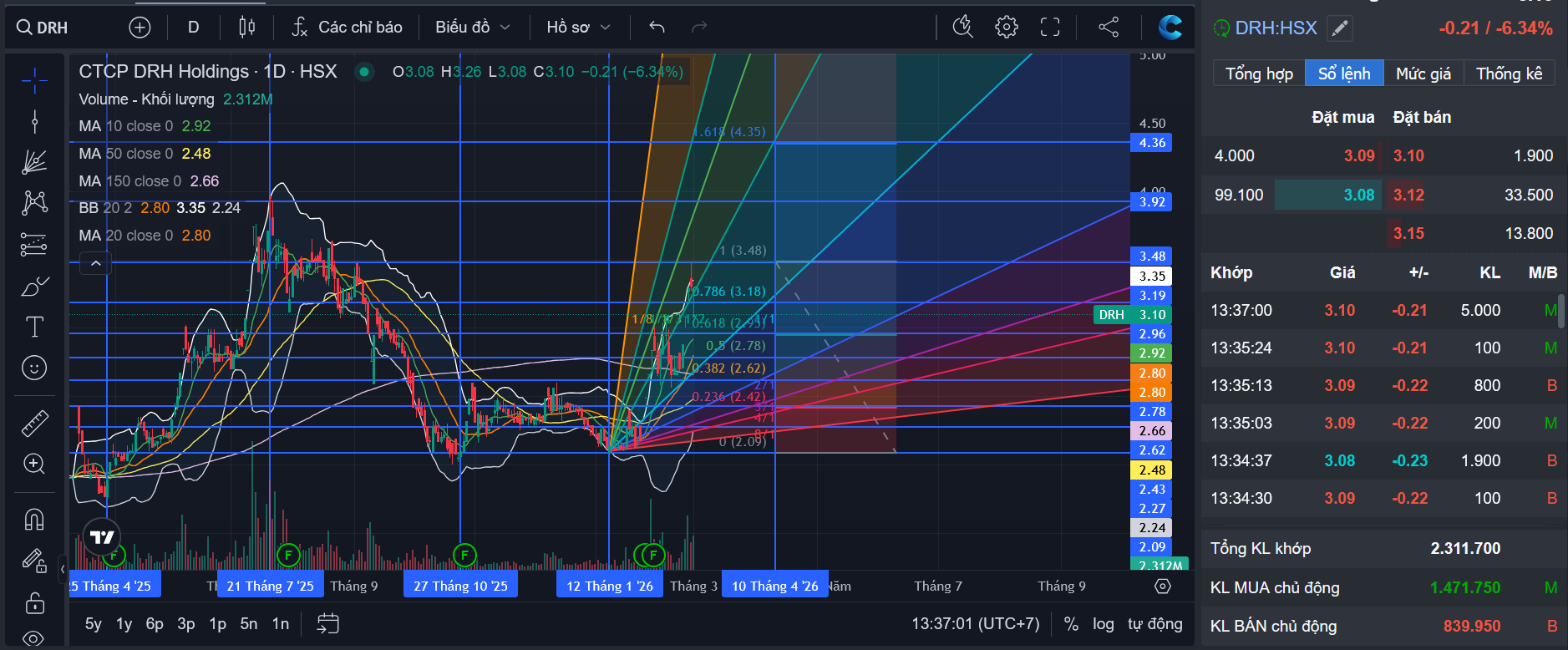The height and width of the screenshot is (650, 1568).
Task: Select the trend line drawing tool
Action: 34,122
